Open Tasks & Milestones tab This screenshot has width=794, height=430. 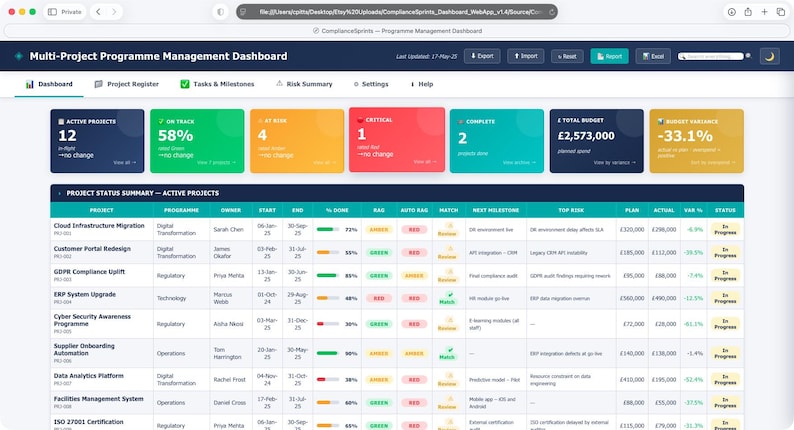click(x=217, y=84)
